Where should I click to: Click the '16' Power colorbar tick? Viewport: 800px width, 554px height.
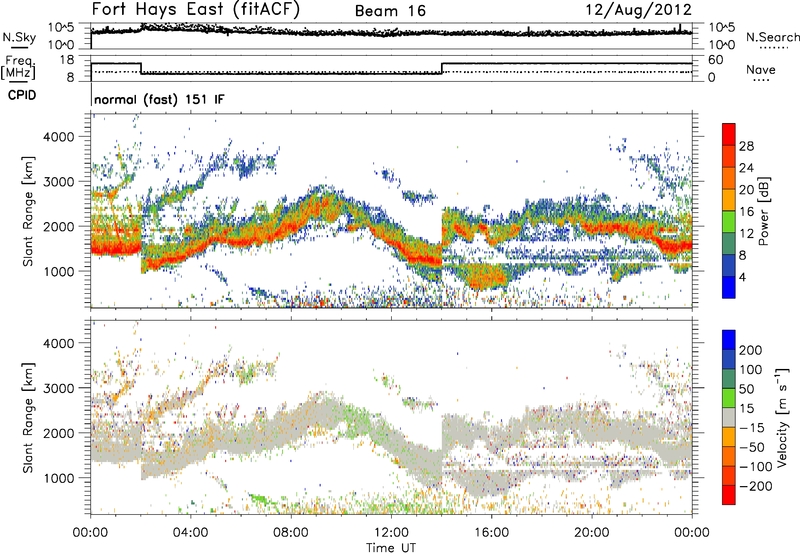coord(746,212)
